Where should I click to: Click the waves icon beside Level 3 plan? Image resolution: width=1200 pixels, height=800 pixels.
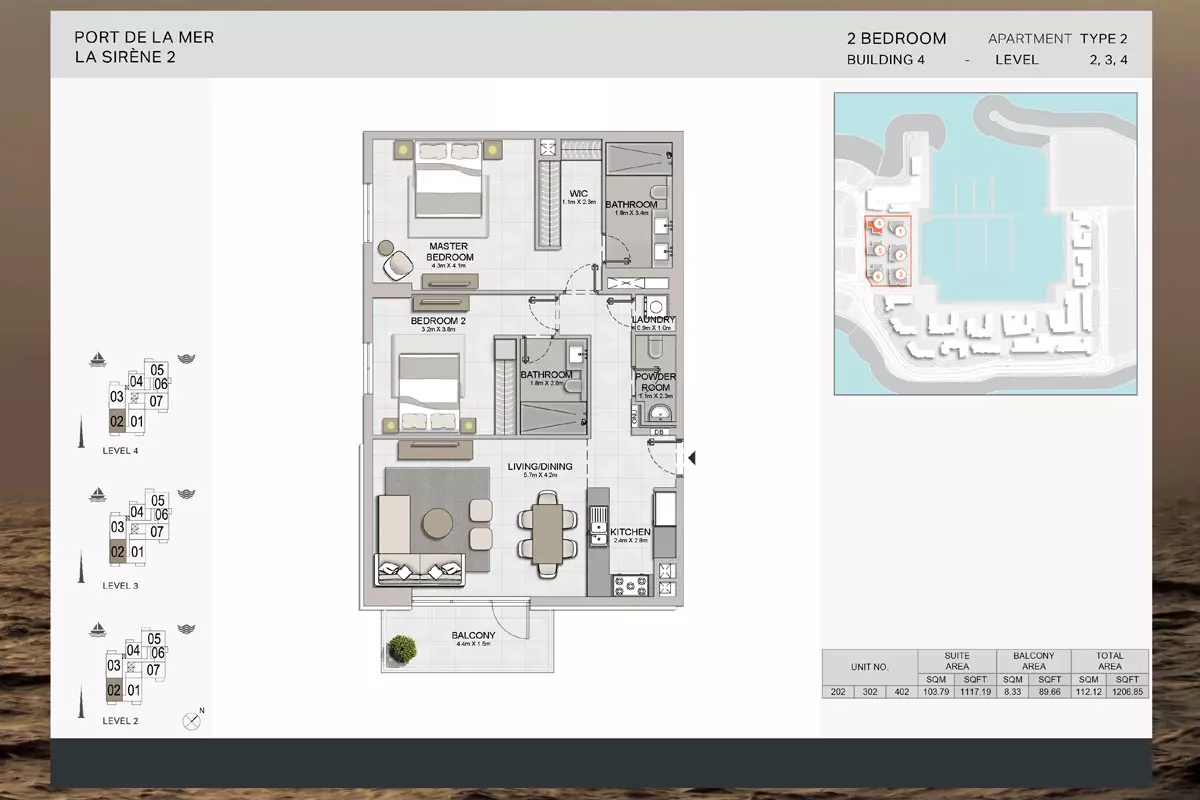[x=186, y=494]
